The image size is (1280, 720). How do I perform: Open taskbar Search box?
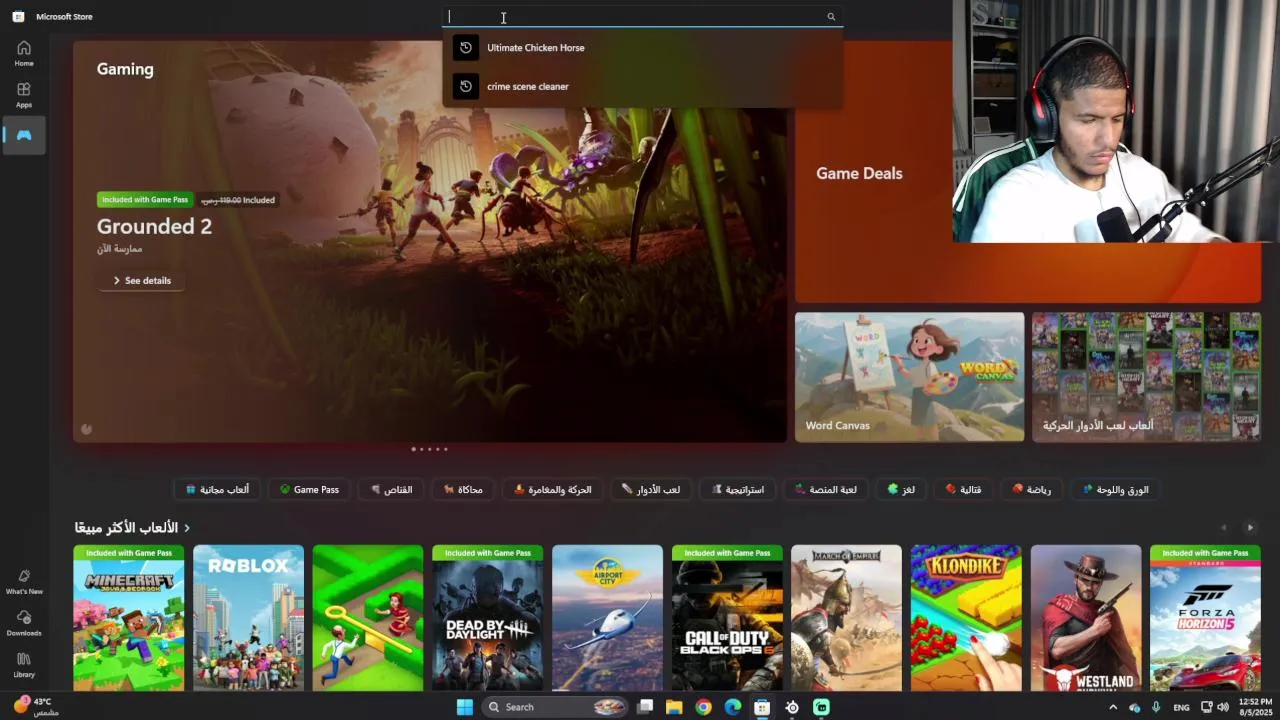pos(555,707)
